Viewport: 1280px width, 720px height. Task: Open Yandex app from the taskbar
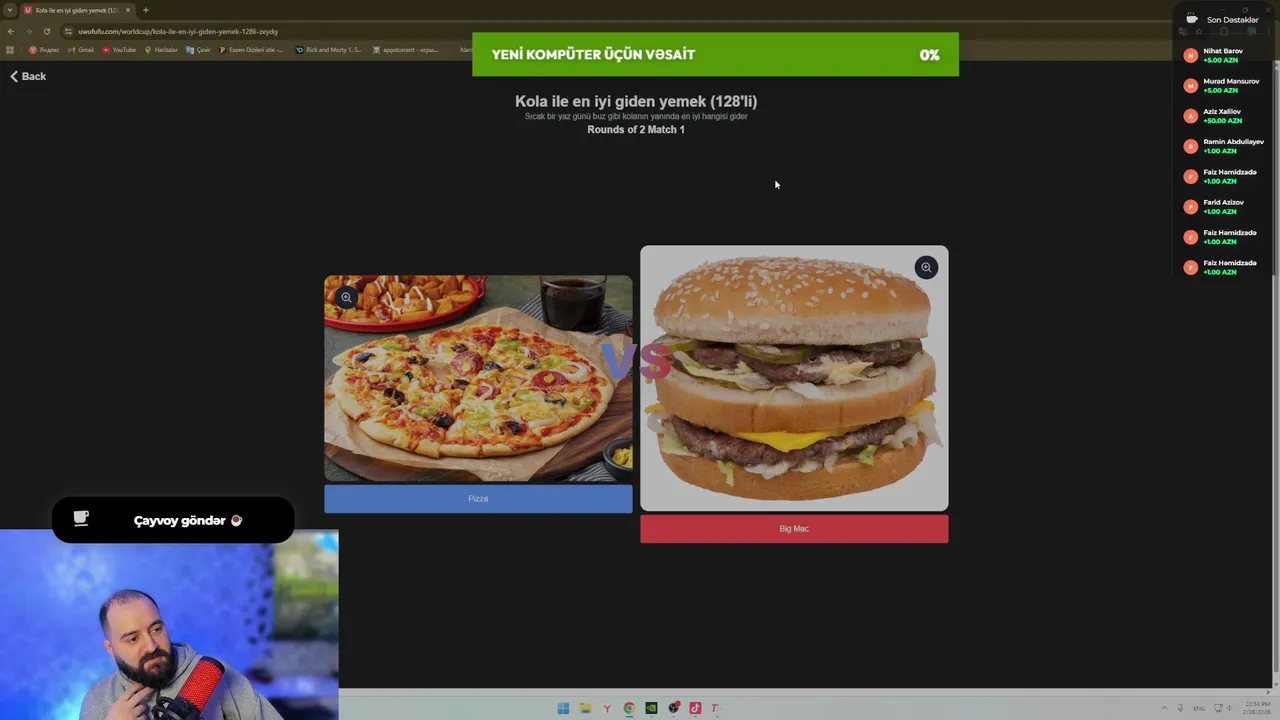607,708
